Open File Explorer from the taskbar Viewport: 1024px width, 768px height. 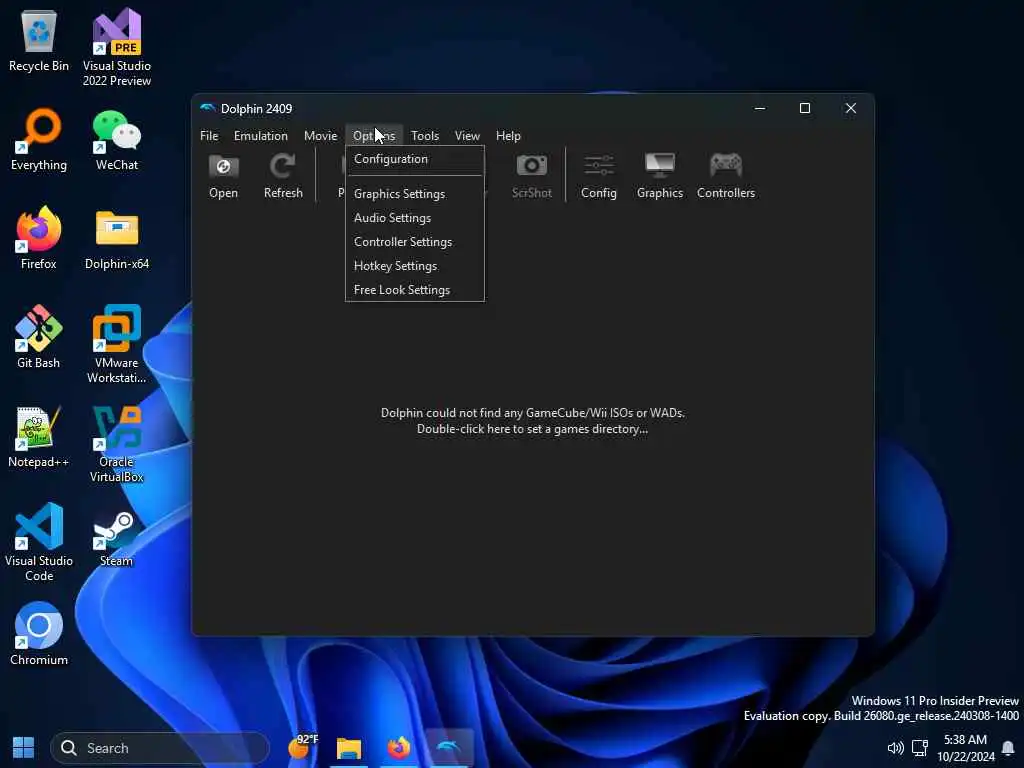tap(349, 748)
